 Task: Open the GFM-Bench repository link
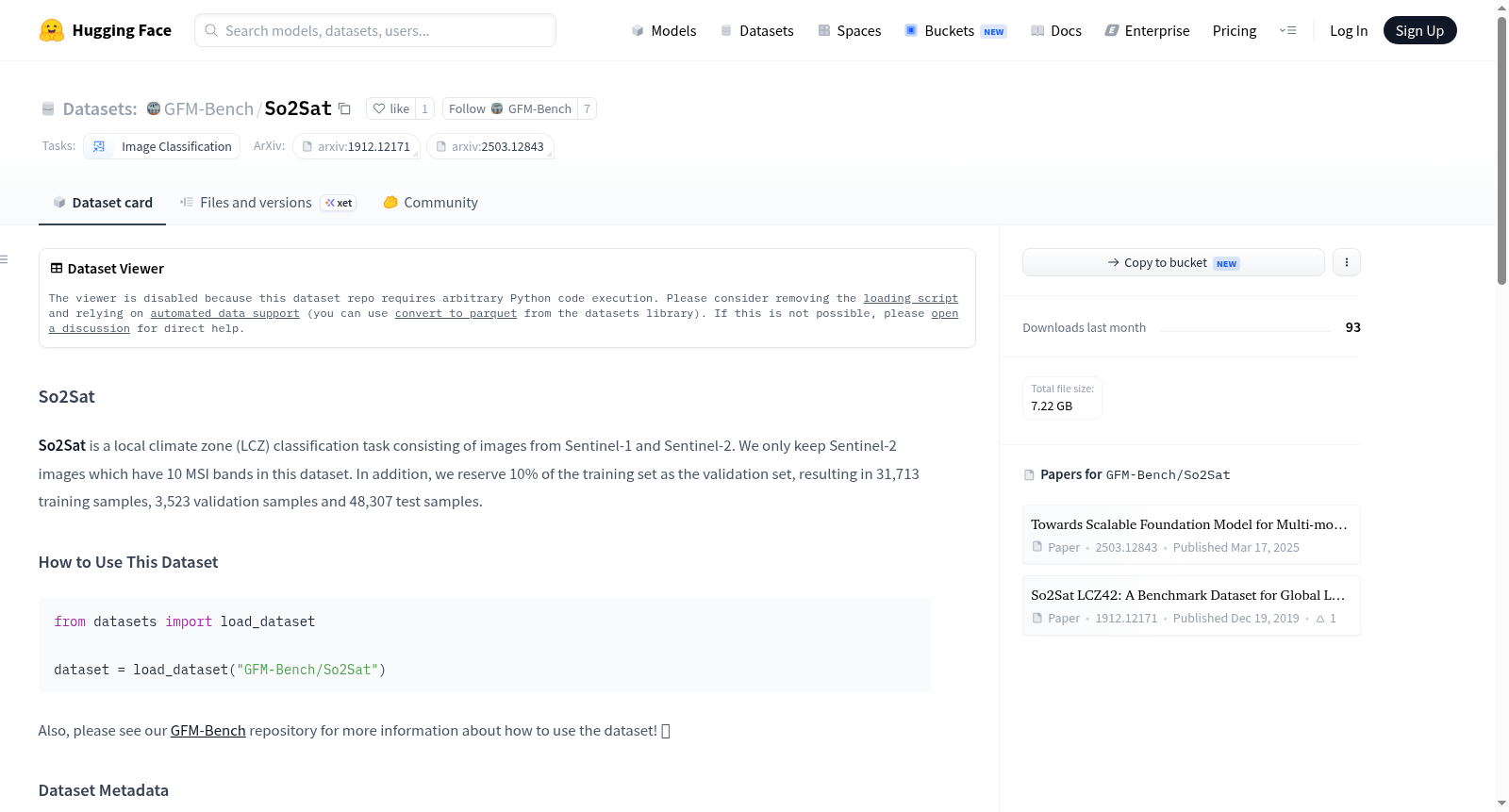click(207, 731)
